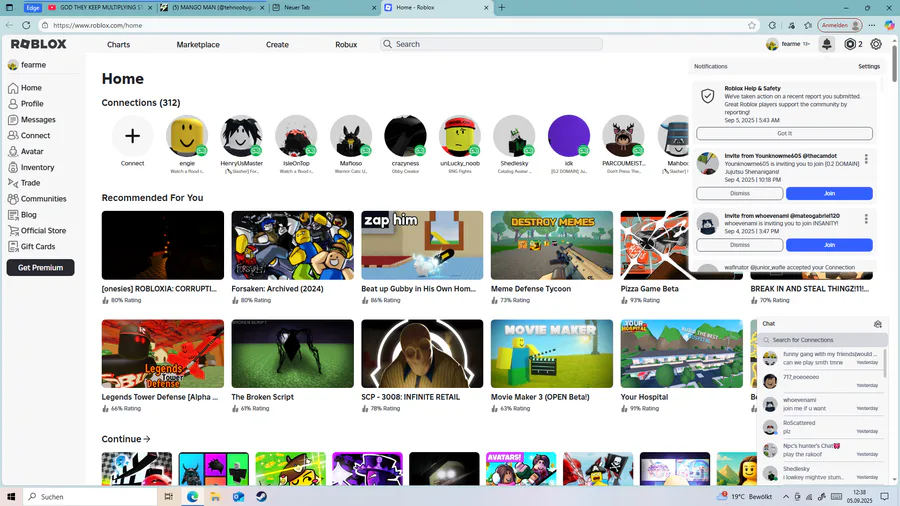Open Home in the left sidebar

point(25,88)
